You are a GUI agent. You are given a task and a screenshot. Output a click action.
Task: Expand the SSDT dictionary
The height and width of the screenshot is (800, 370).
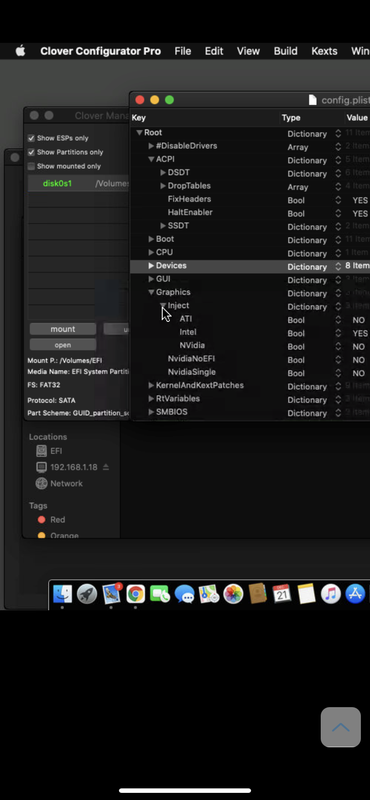coord(163,226)
